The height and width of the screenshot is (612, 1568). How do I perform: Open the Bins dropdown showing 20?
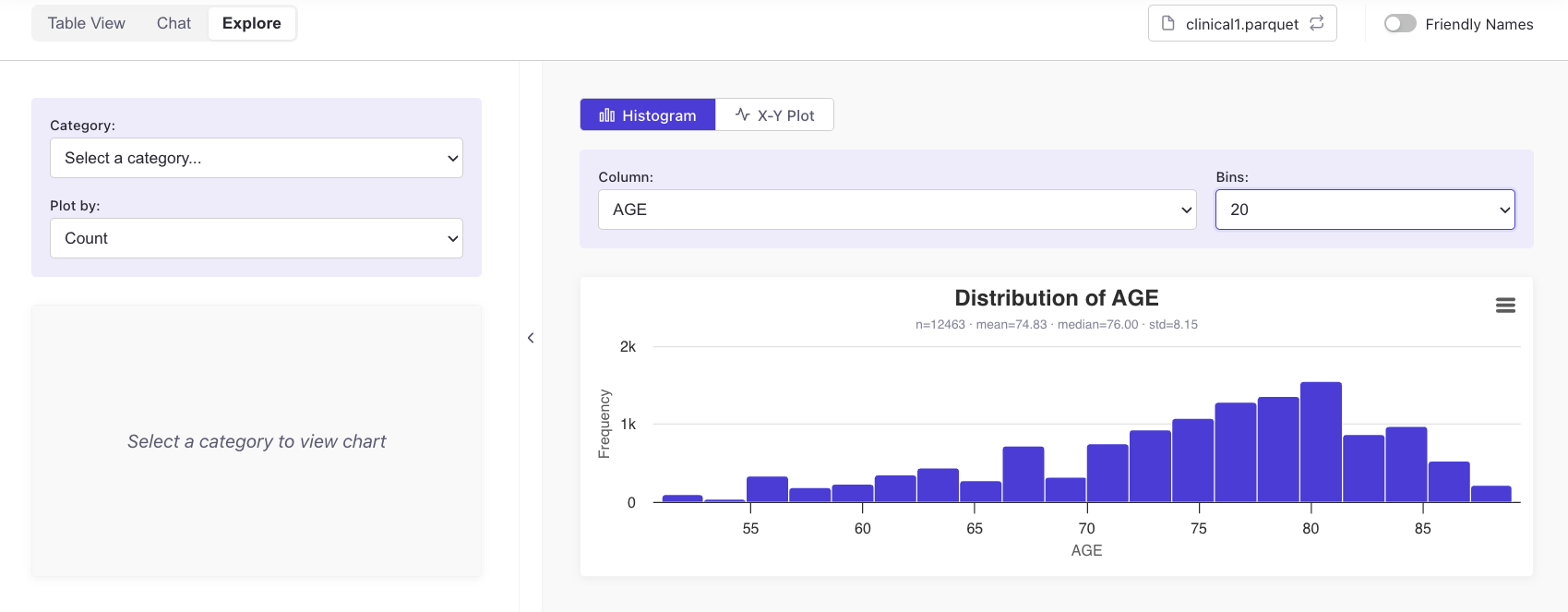tap(1365, 210)
